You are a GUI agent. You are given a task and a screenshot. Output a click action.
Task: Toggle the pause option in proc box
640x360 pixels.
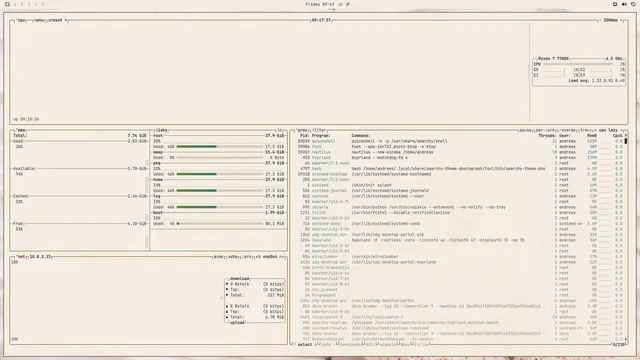click(525, 130)
